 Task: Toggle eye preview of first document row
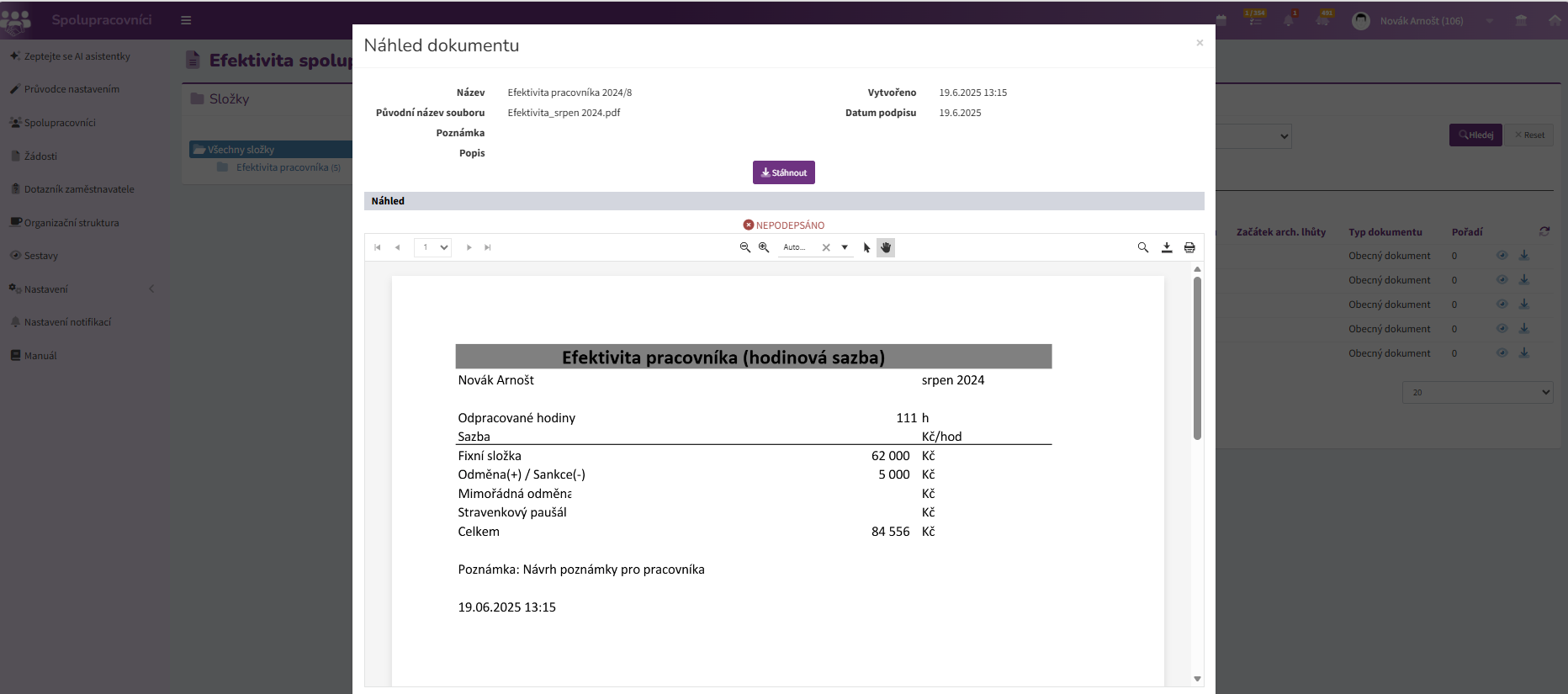[x=1502, y=256]
